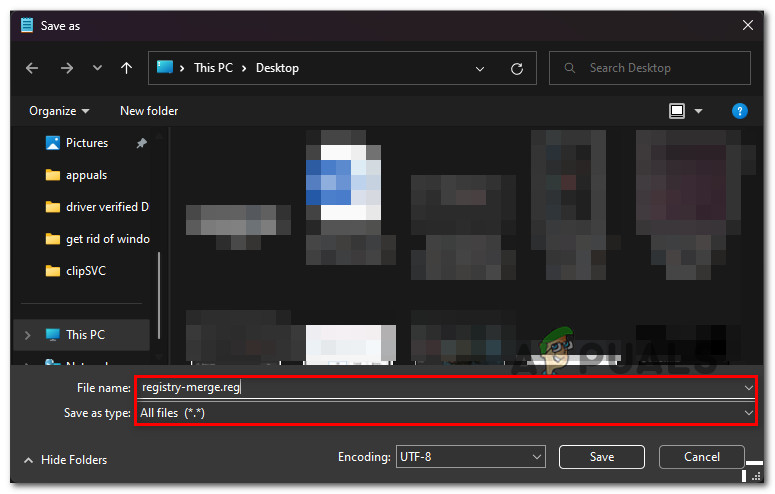Open Pictures in the sidebar
Viewport: 775px width, 494px height.
pyautogui.click(x=86, y=143)
